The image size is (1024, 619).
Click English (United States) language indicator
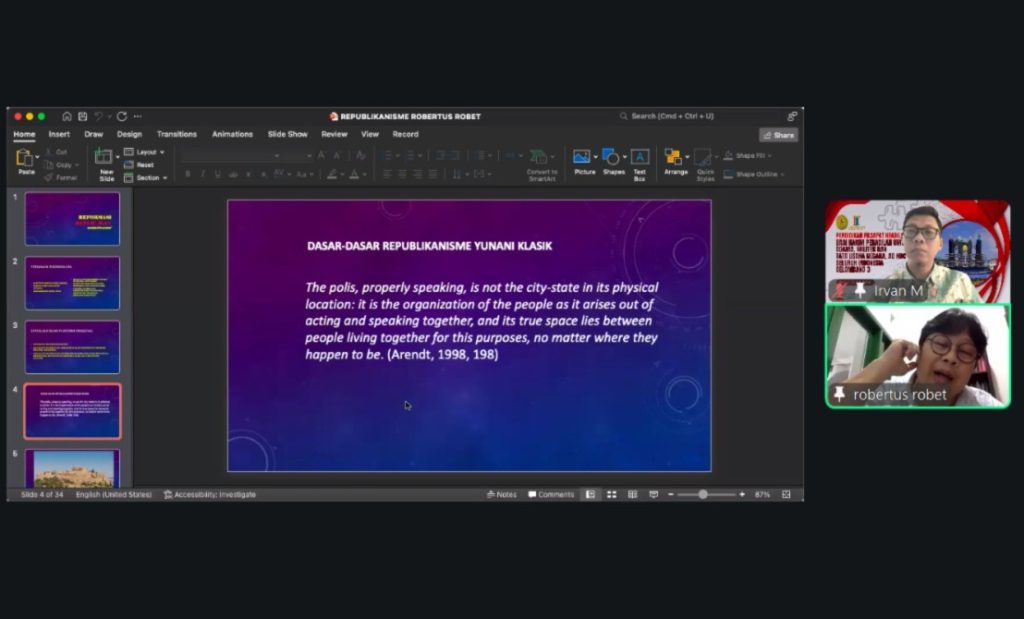click(x=114, y=494)
